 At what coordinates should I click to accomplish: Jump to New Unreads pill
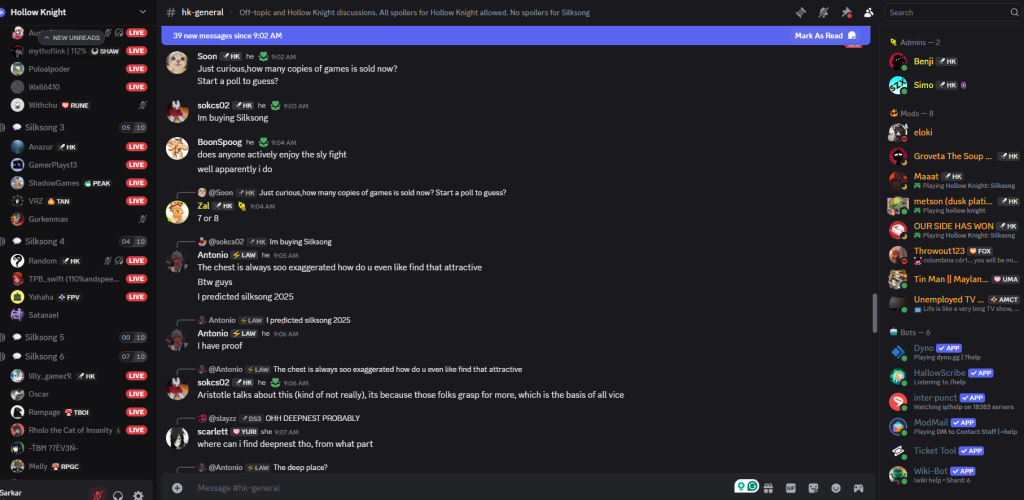(70, 37)
